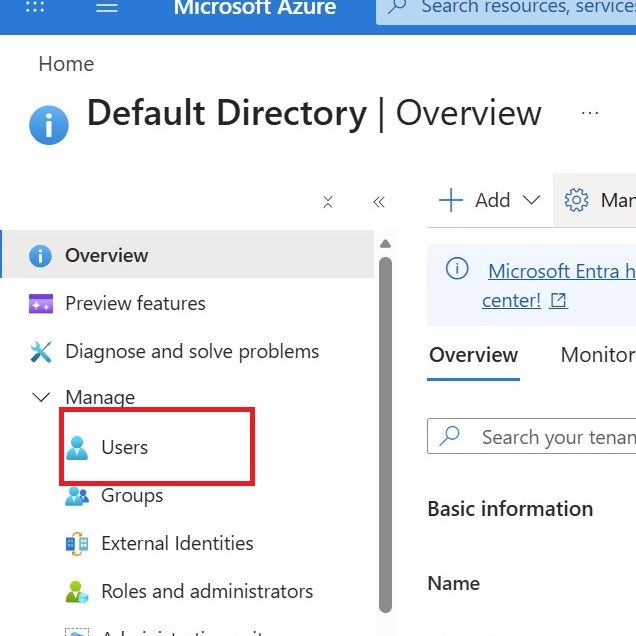Click the Users person icon

tap(77, 448)
